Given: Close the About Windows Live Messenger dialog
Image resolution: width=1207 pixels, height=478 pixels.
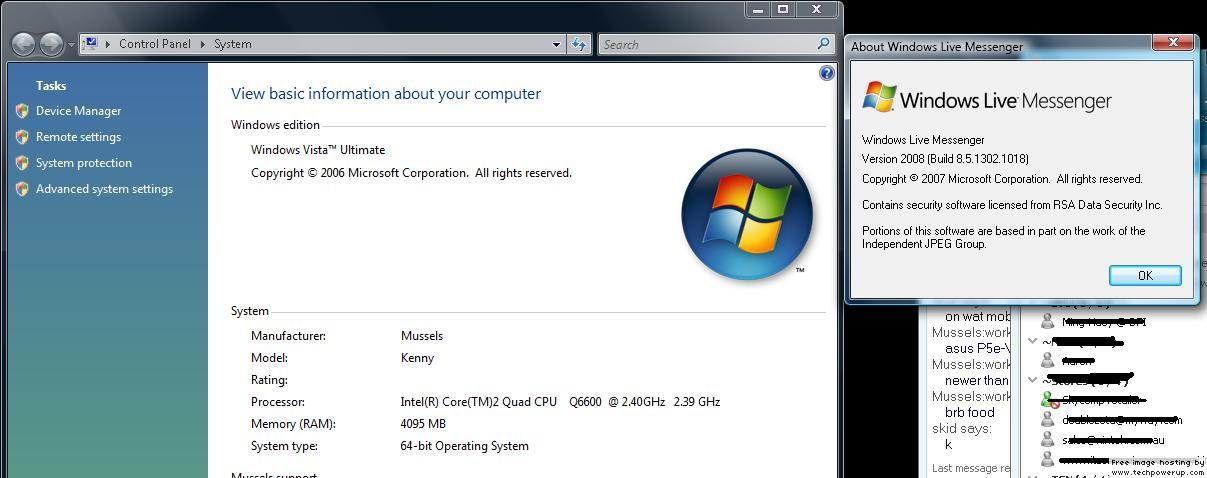Looking at the screenshot, I should coord(1172,42).
